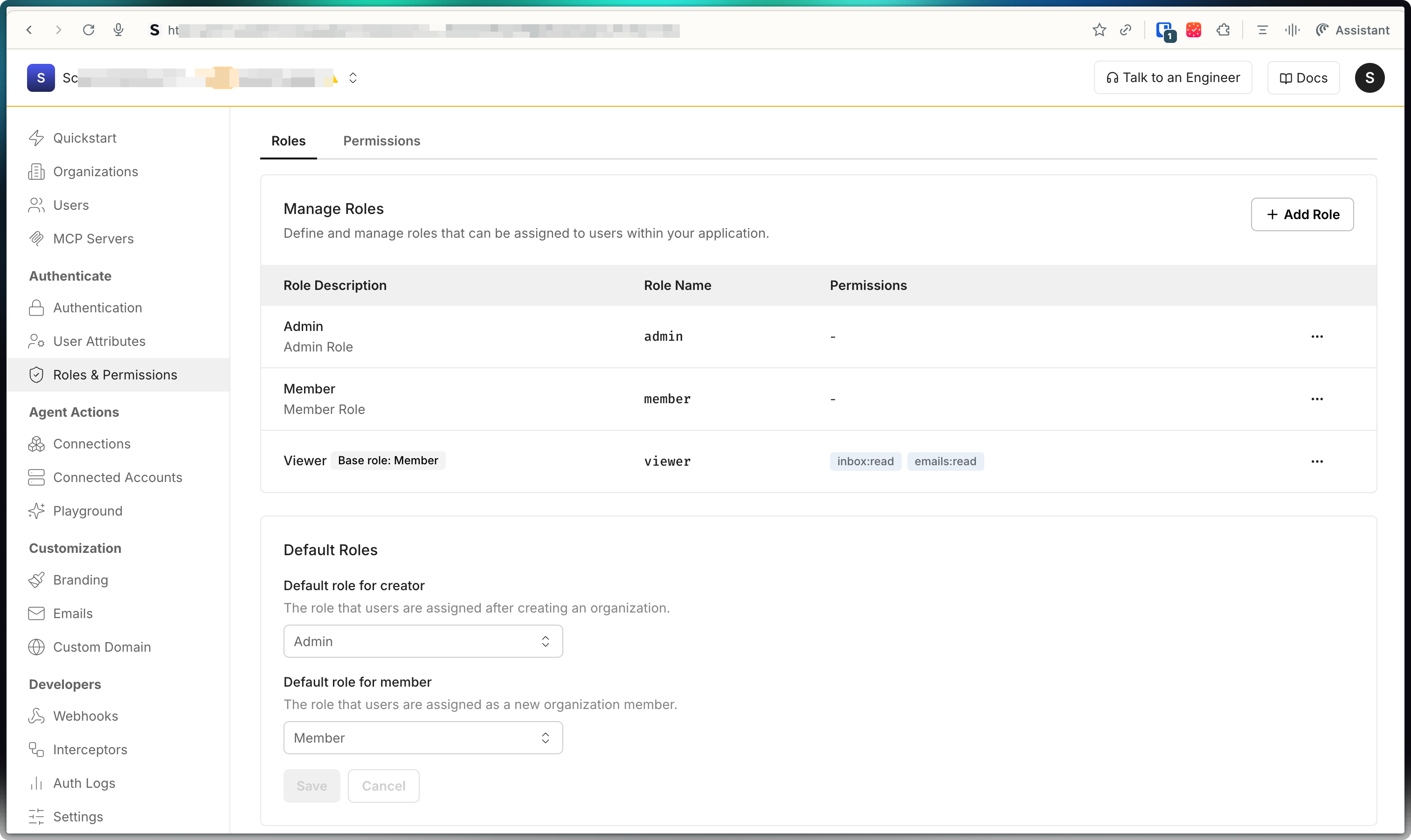This screenshot has width=1411, height=840.
Task: Open actions menu for Viewer role
Action: [x=1316, y=461]
